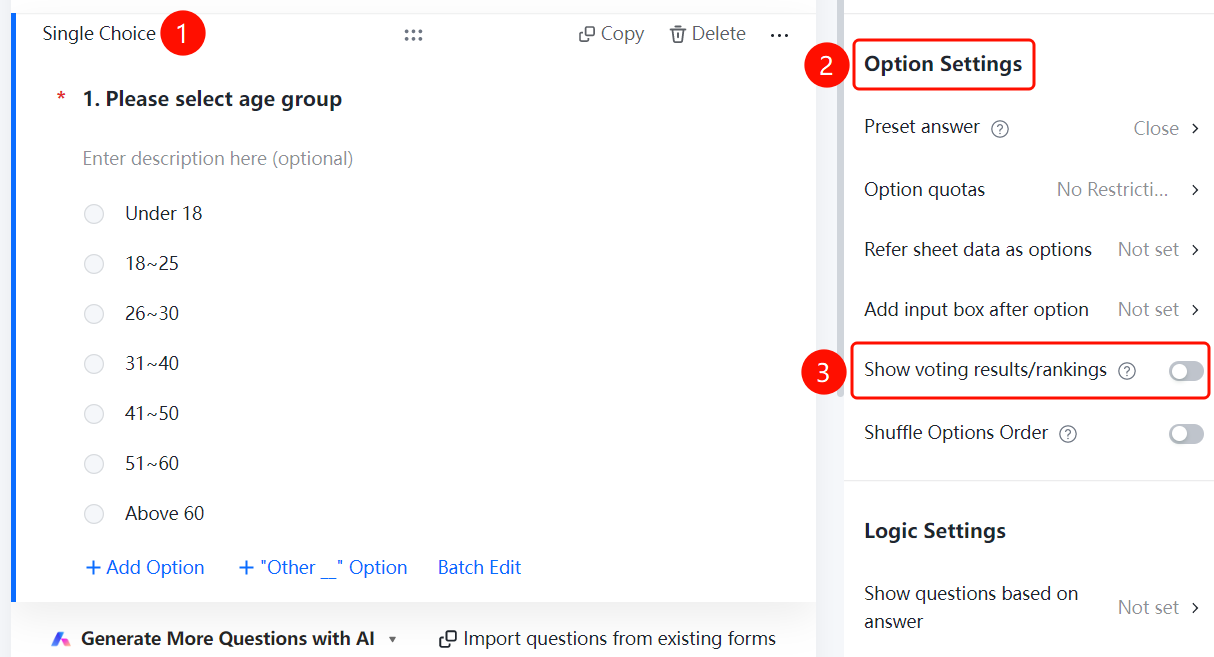Click the "Under 18" option text
This screenshot has width=1214, height=657.
pyautogui.click(x=164, y=214)
